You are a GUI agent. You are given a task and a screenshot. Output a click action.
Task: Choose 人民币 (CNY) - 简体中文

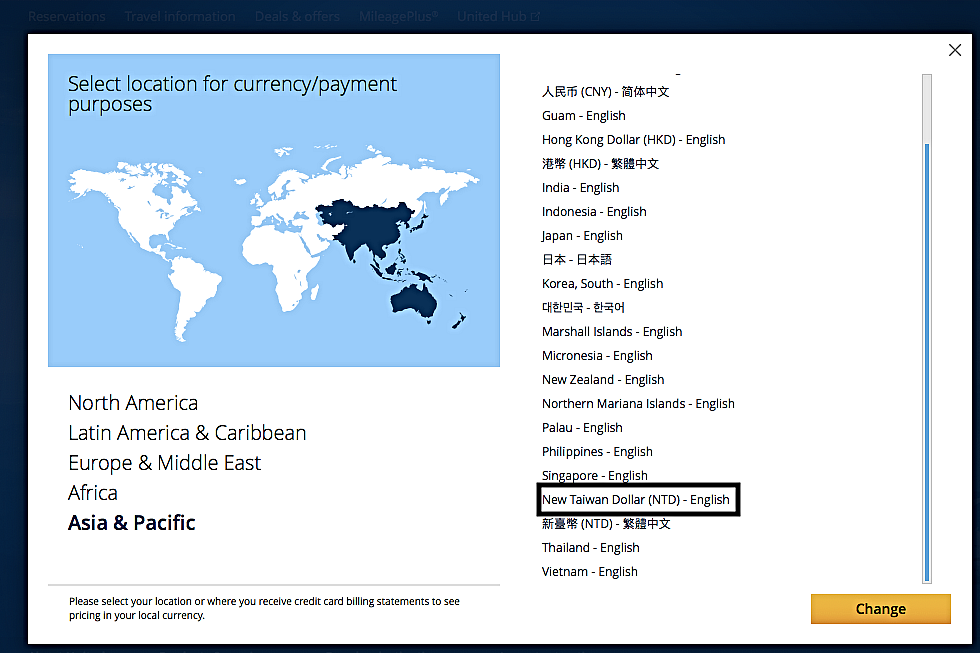click(605, 92)
